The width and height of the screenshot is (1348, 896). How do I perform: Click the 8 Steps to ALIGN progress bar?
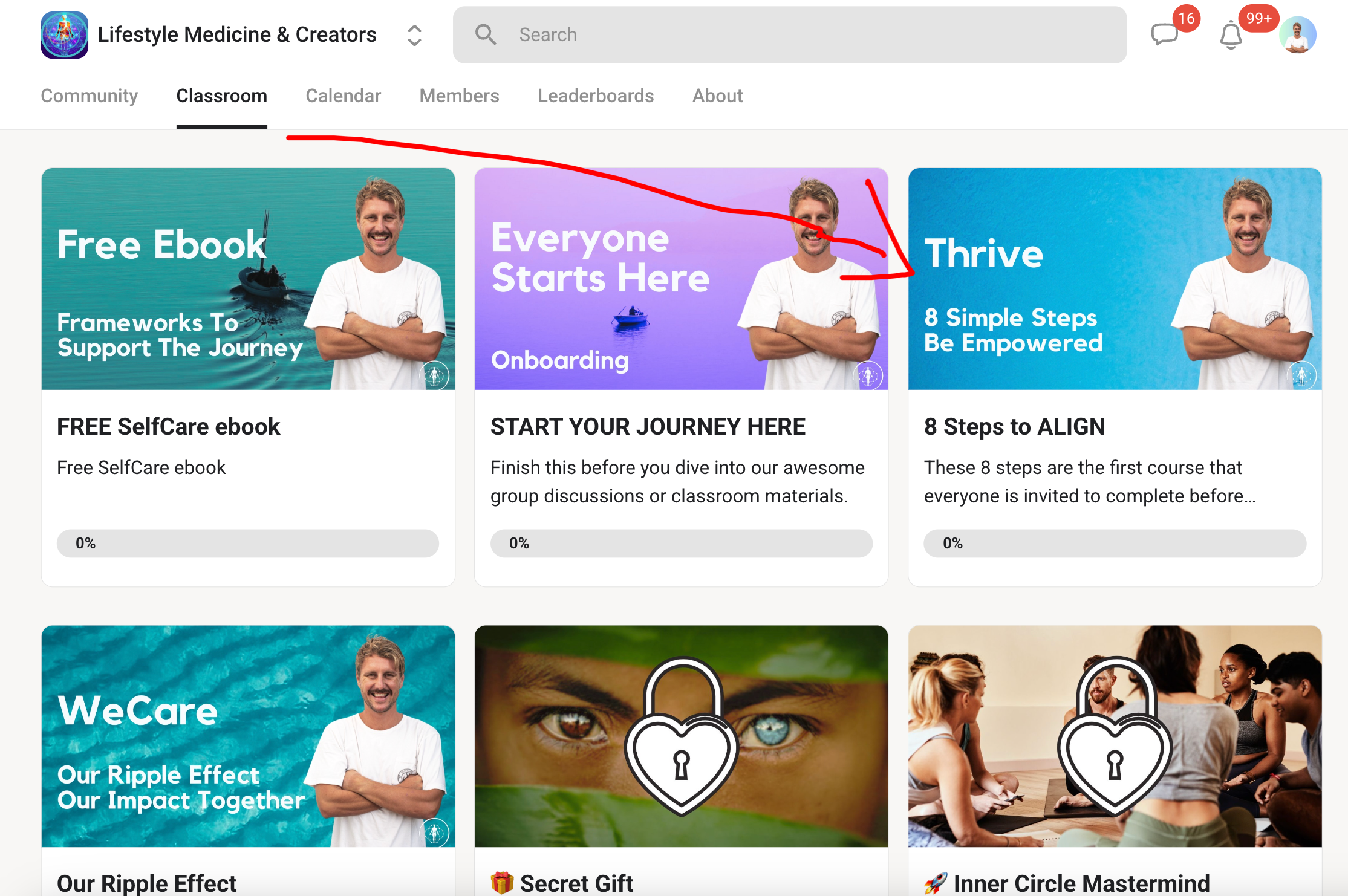[x=1114, y=543]
